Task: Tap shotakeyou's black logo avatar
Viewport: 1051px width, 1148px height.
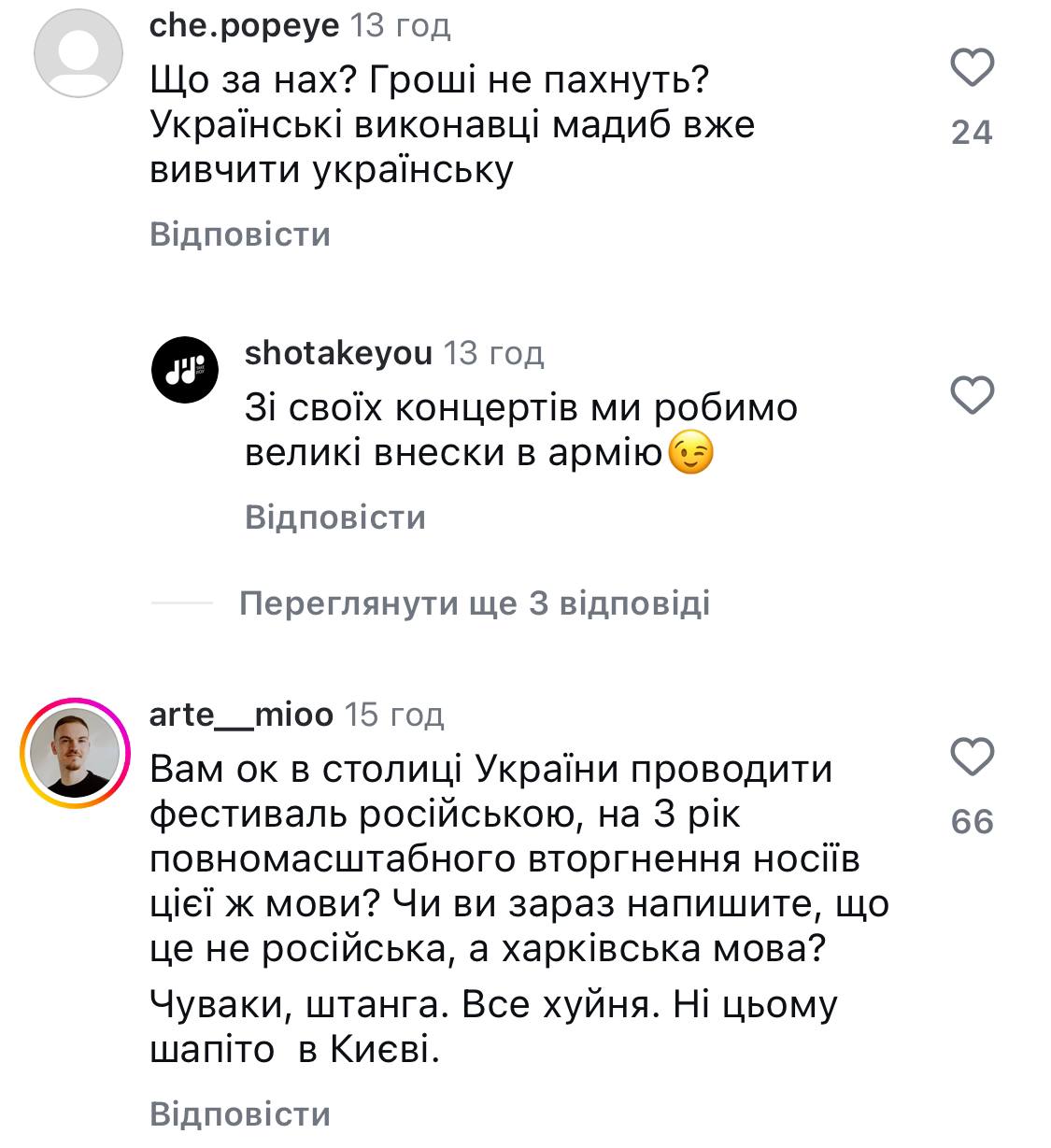Action: click(x=185, y=369)
